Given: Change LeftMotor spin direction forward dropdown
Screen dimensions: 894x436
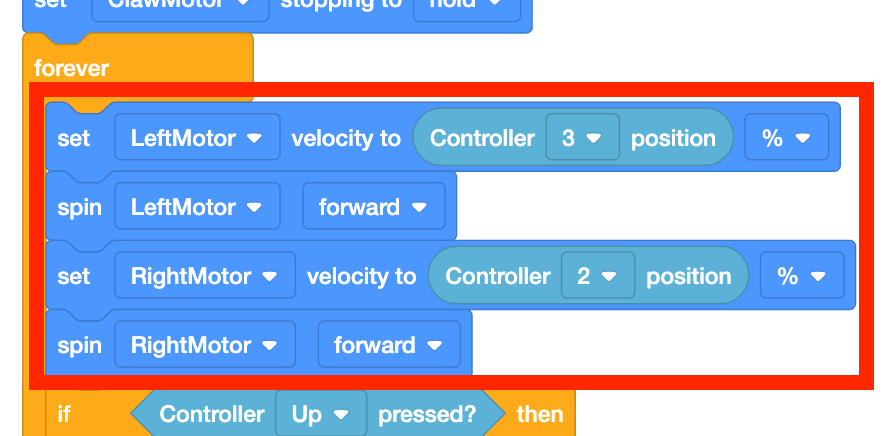Looking at the screenshot, I should (373, 207).
